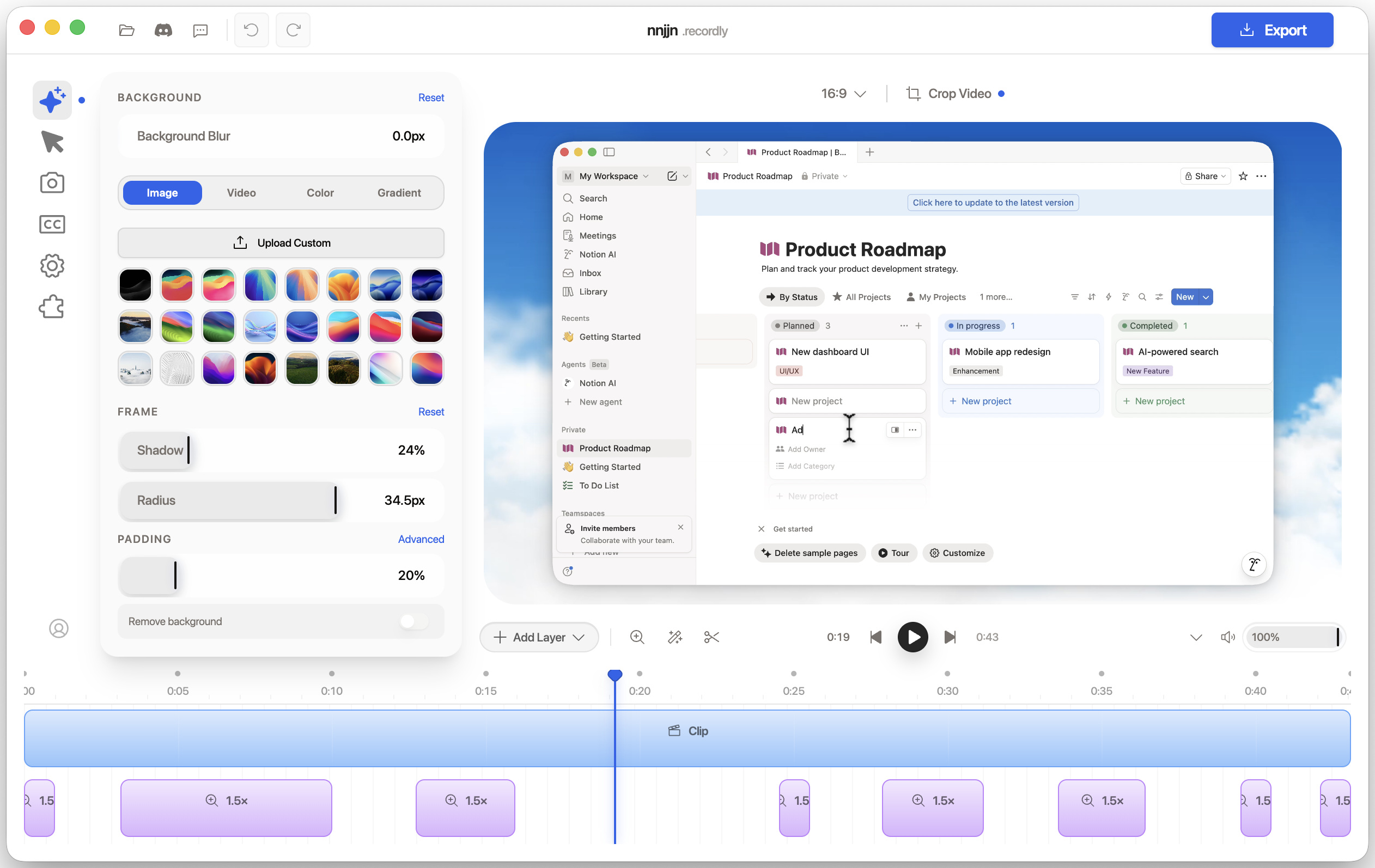Screen dimensions: 1375x868
Task: Open the feedback chat bubble icon
Action: tap(200, 30)
